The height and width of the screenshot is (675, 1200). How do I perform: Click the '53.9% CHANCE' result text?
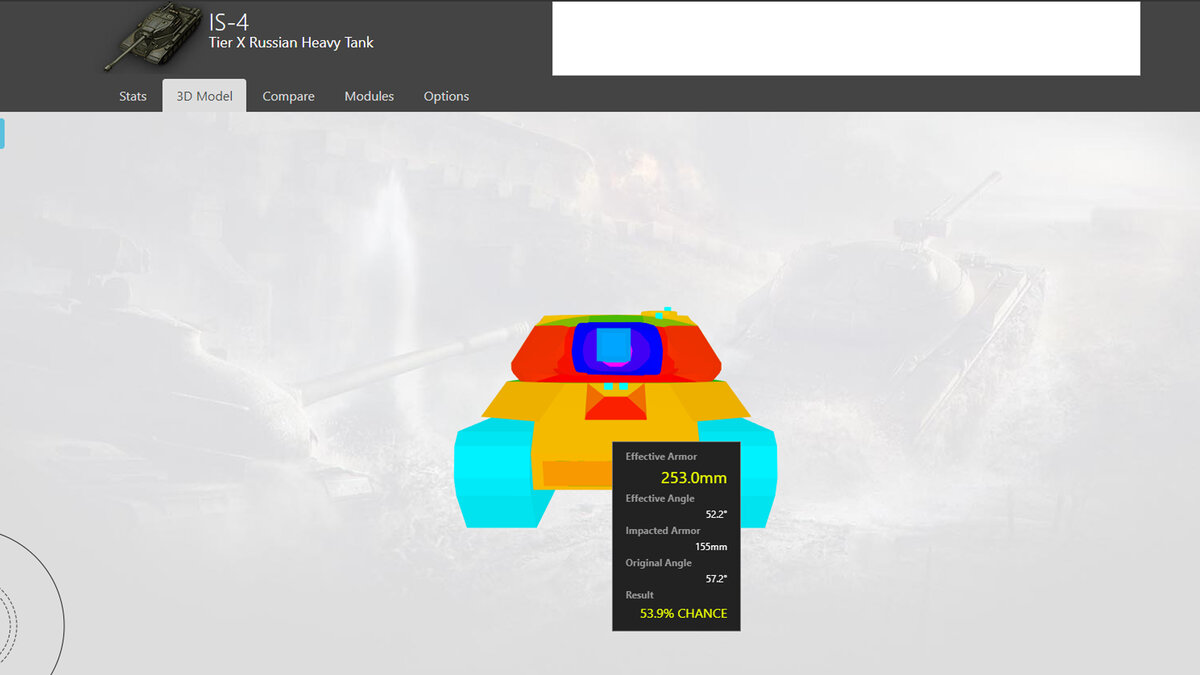pyautogui.click(x=683, y=613)
